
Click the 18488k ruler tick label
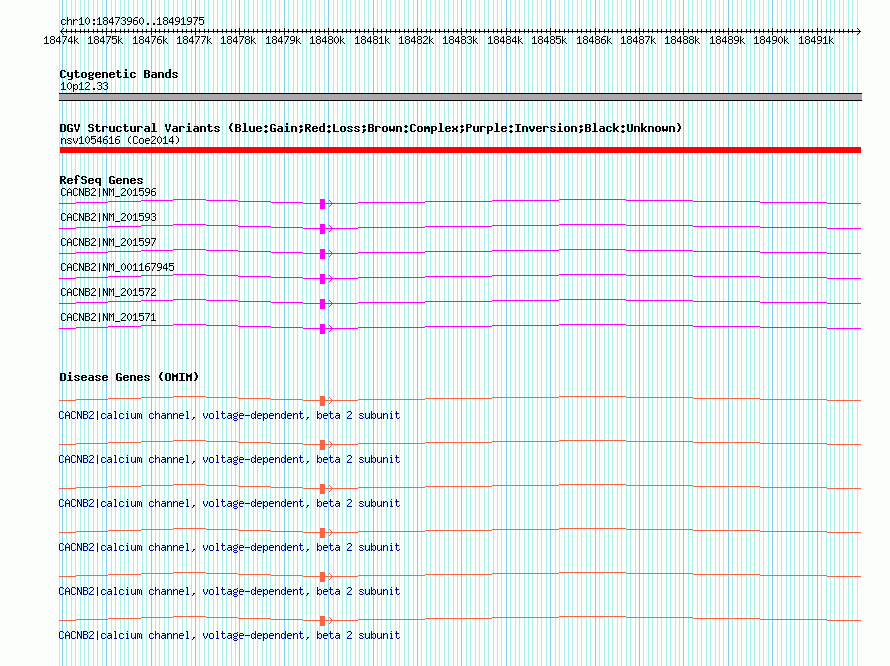coord(682,40)
